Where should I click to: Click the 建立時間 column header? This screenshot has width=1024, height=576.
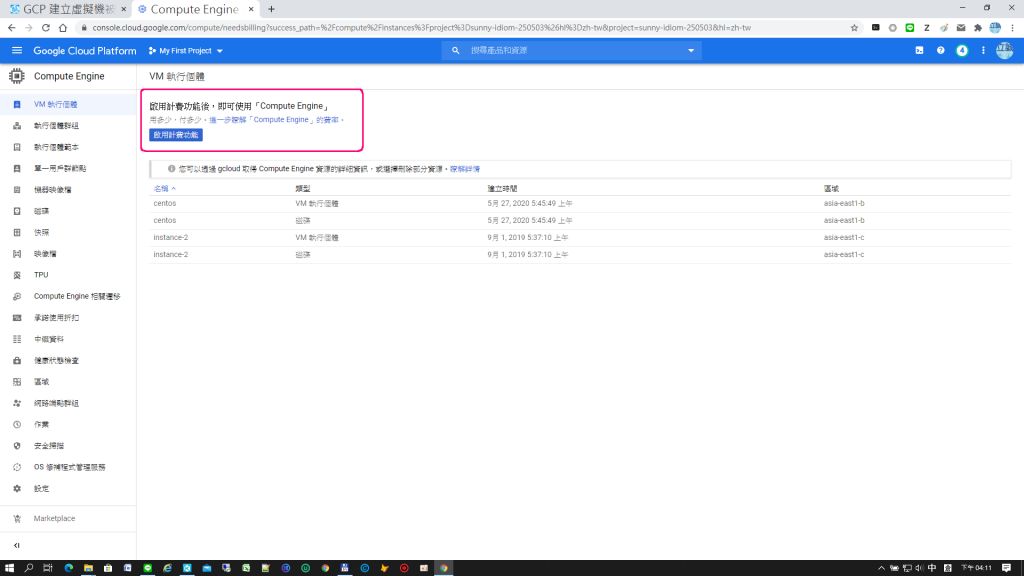(x=502, y=189)
